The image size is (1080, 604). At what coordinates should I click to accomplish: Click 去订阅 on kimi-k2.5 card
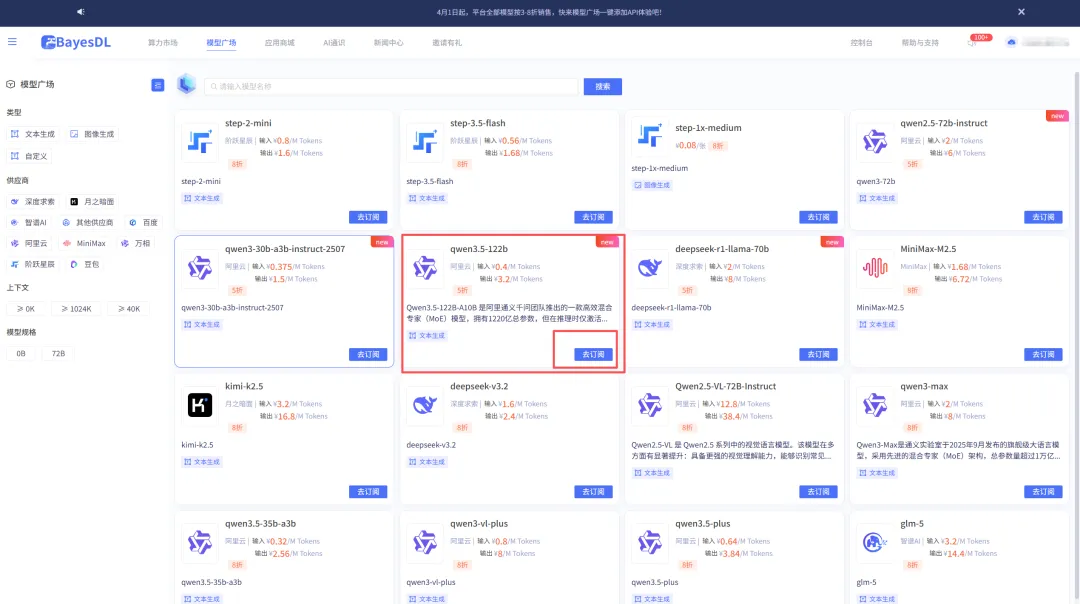coord(368,492)
